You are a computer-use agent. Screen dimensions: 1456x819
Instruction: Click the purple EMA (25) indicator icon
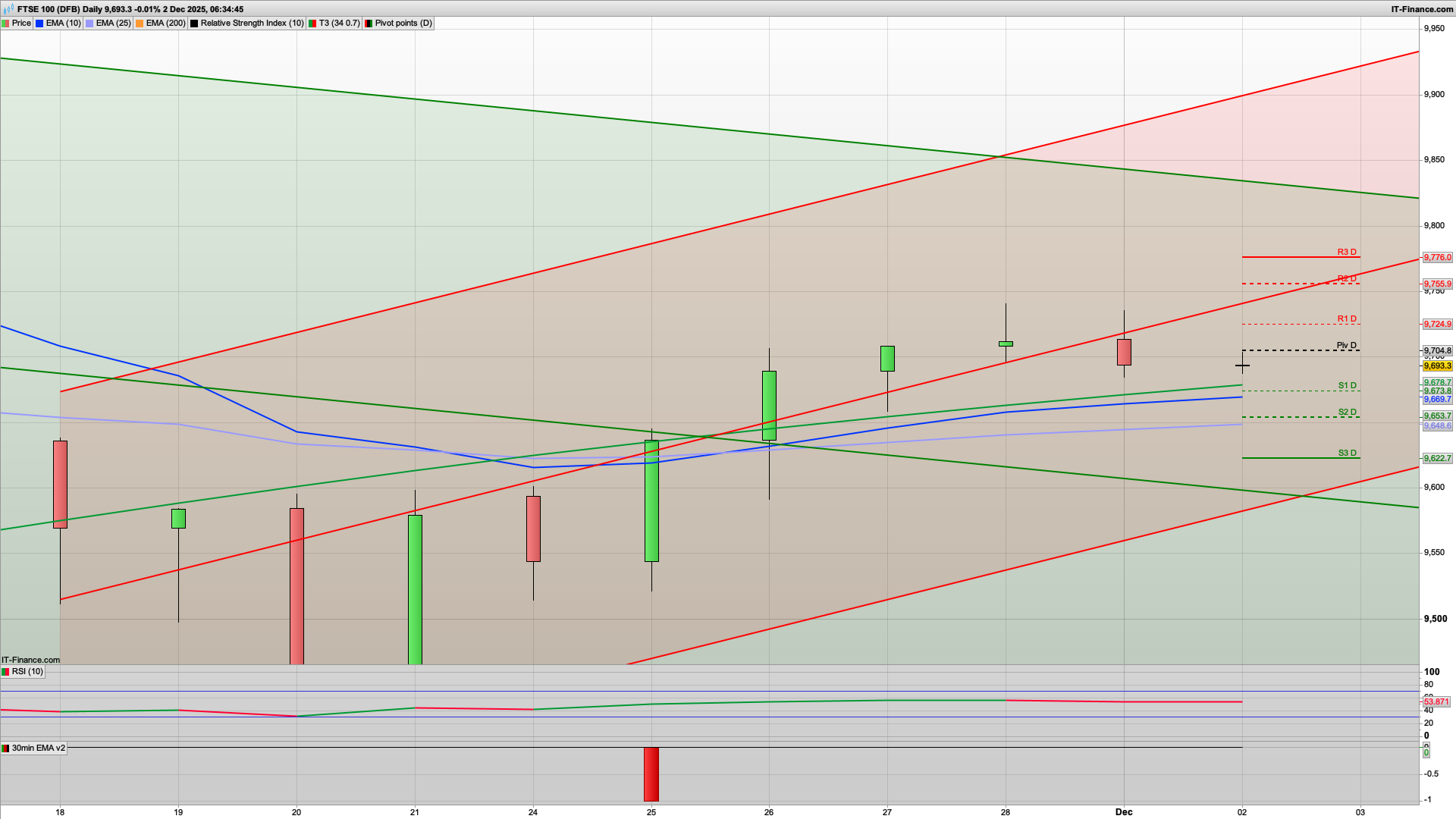[x=89, y=23]
